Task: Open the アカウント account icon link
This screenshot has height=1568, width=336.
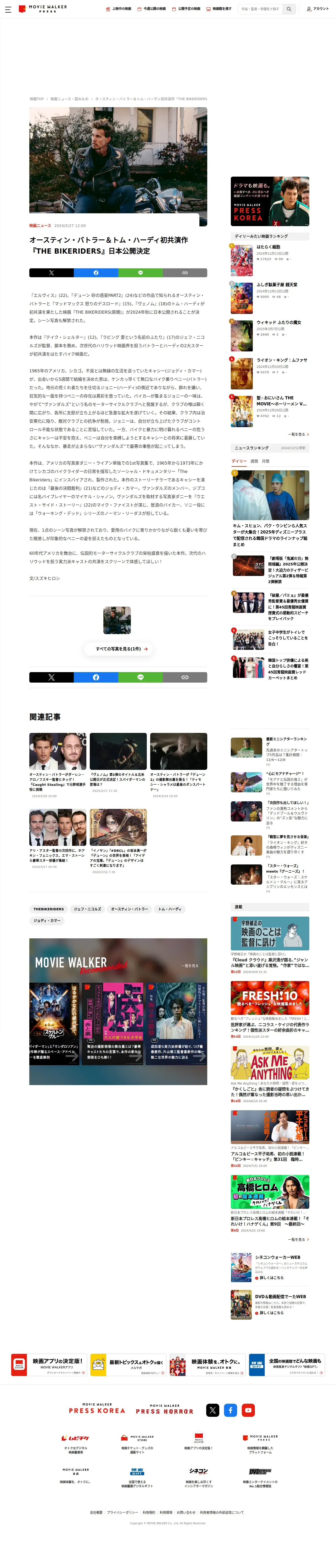Action: [x=317, y=9]
